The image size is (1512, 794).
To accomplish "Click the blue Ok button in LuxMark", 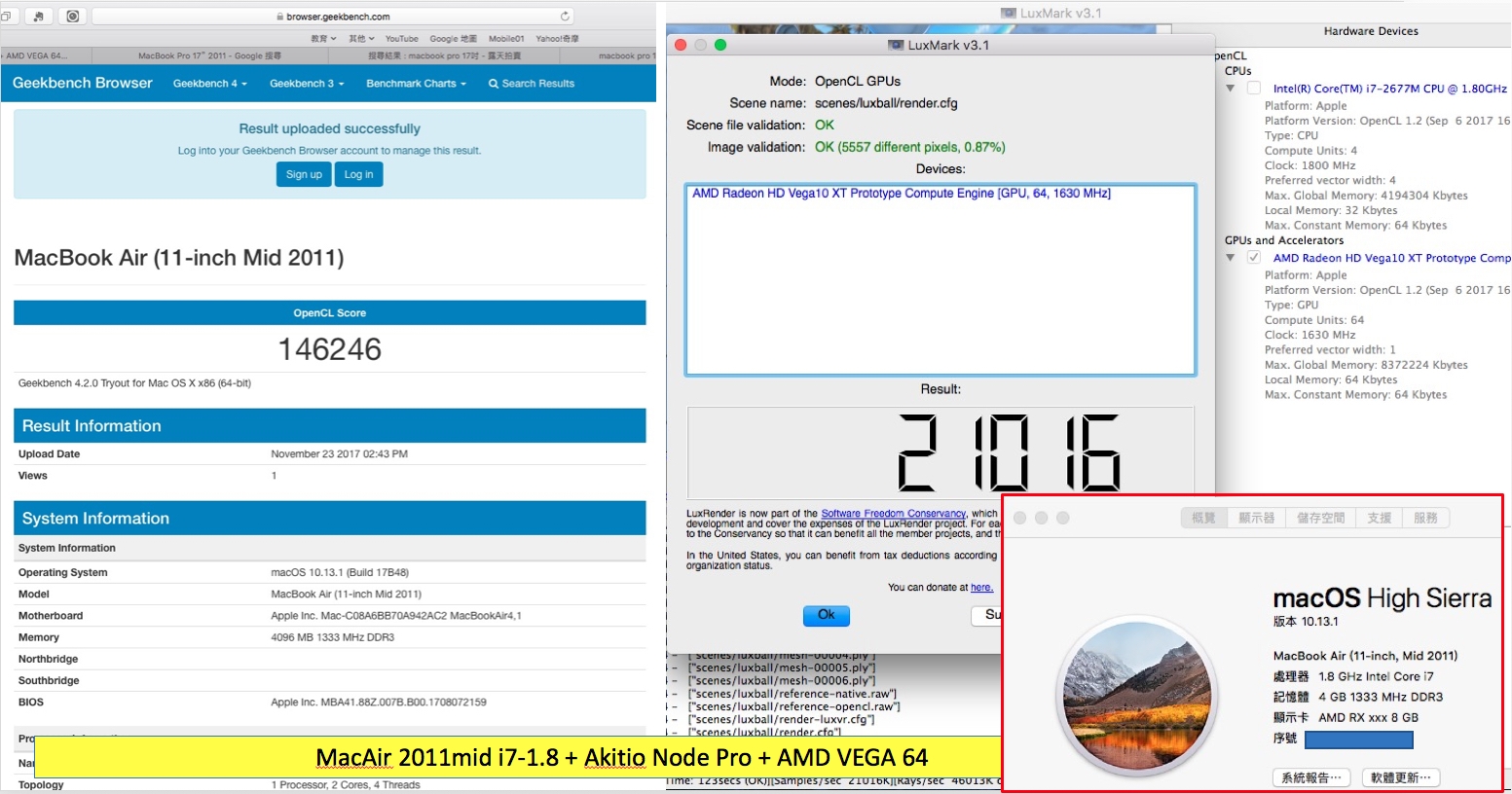I will pyautogui.click(x=826, y=615).
